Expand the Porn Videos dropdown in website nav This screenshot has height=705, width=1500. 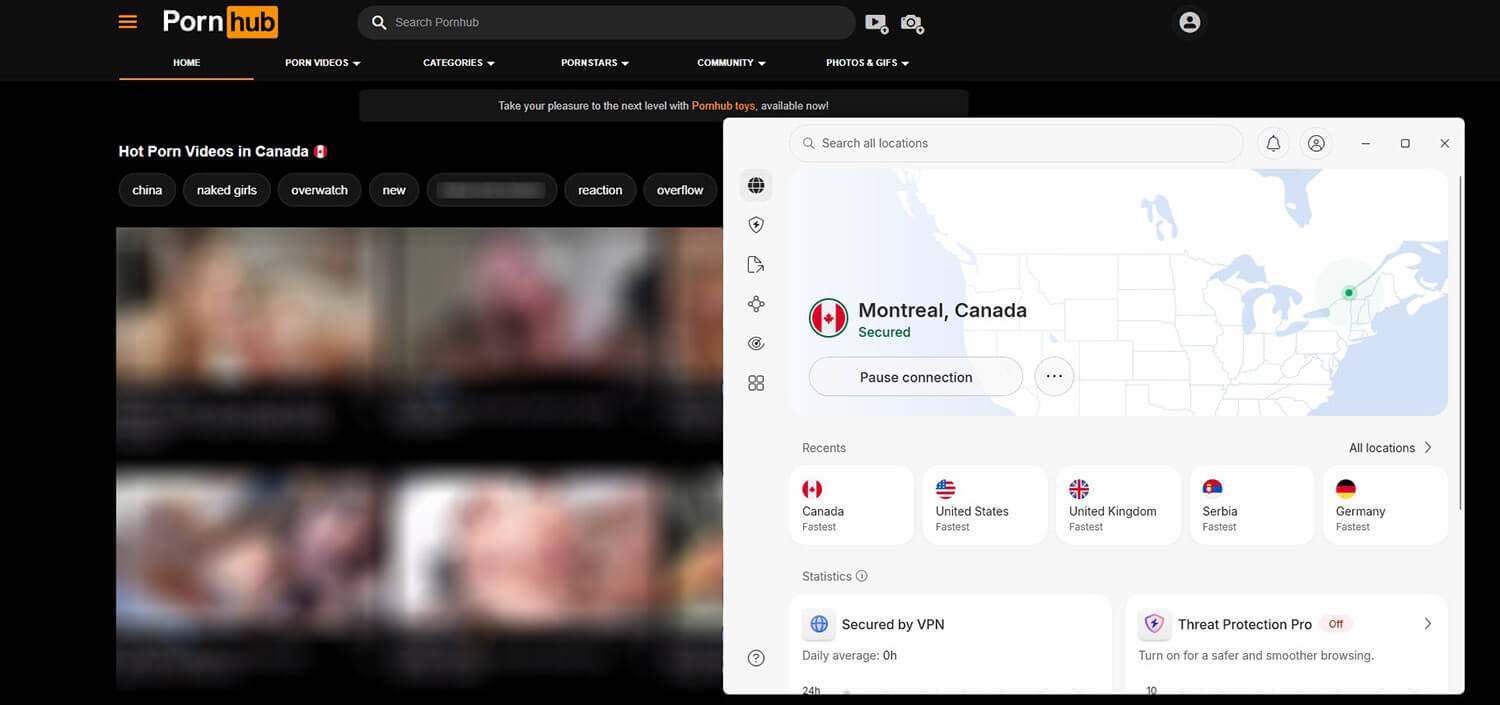click(322, 63)
